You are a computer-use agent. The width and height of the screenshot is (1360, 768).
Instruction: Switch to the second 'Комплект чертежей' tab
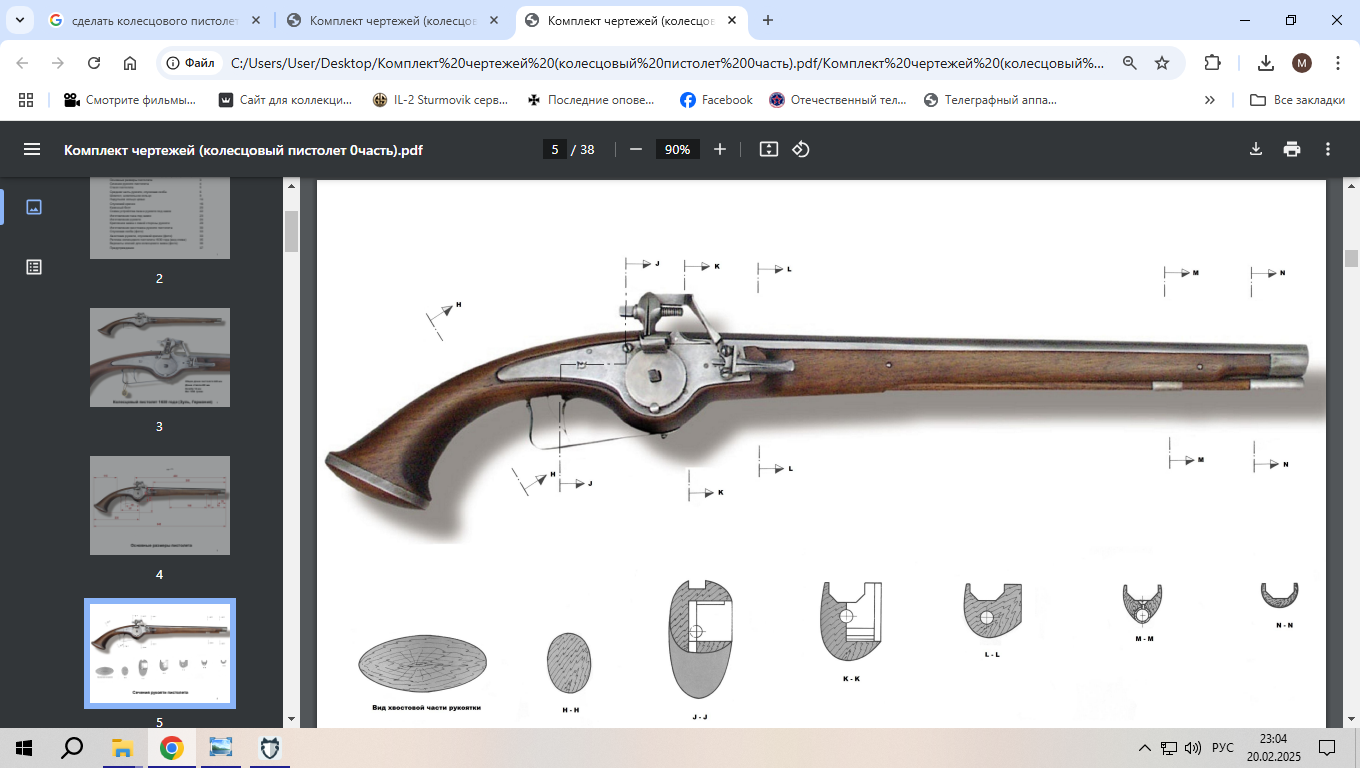[389, 20]
